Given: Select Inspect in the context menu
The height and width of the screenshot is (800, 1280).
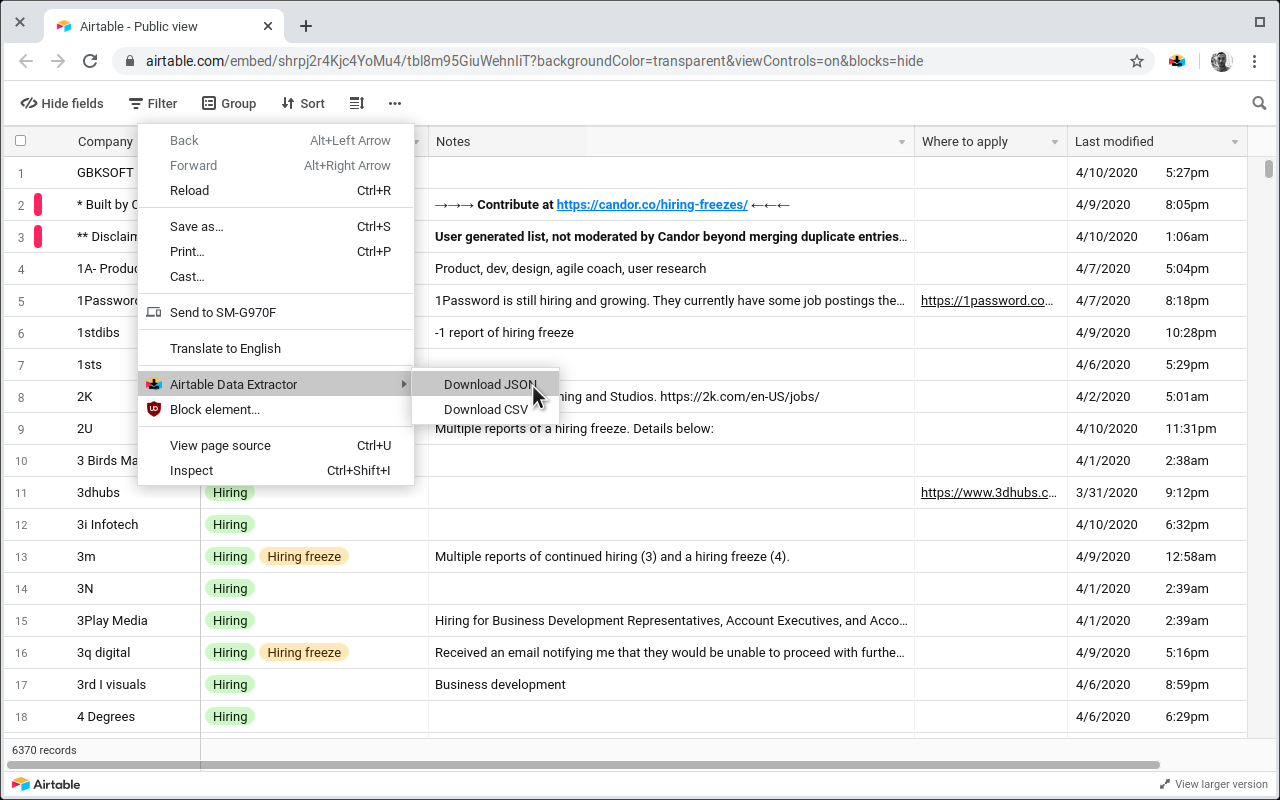Looking at the screenshot, I should tap(276, 470).
